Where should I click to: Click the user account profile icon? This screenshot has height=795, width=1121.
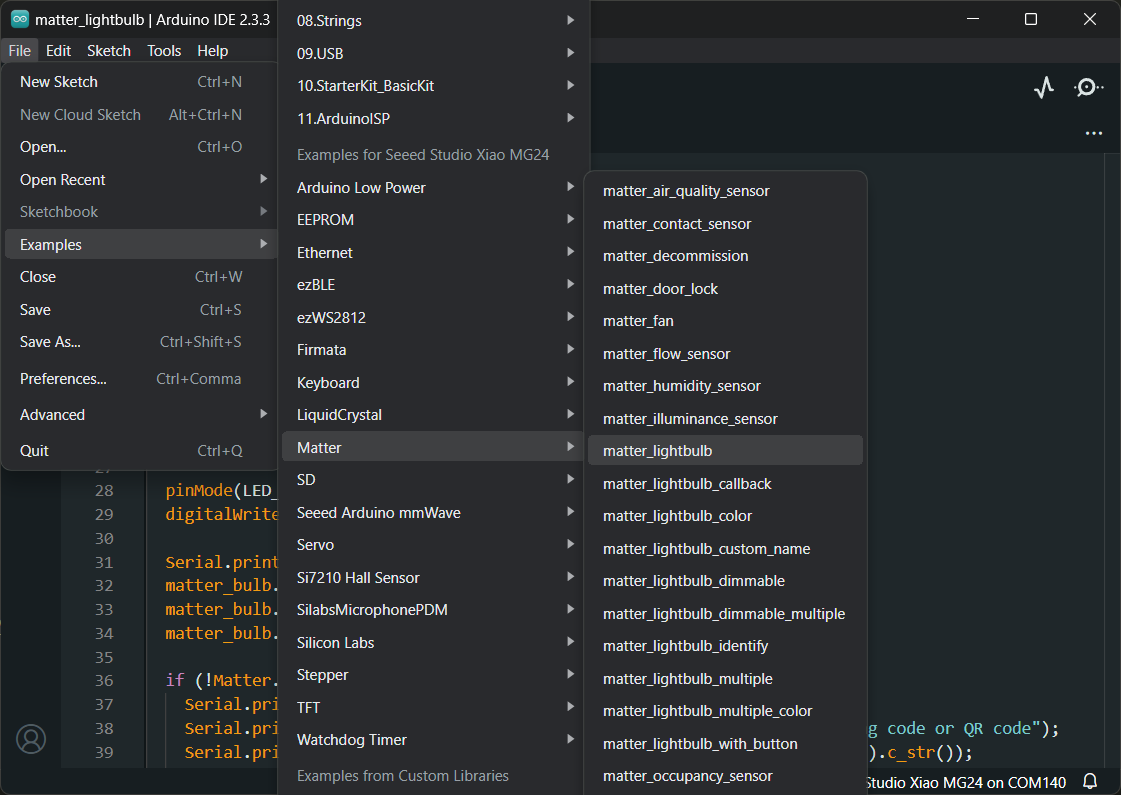click(x=31, y=739)
